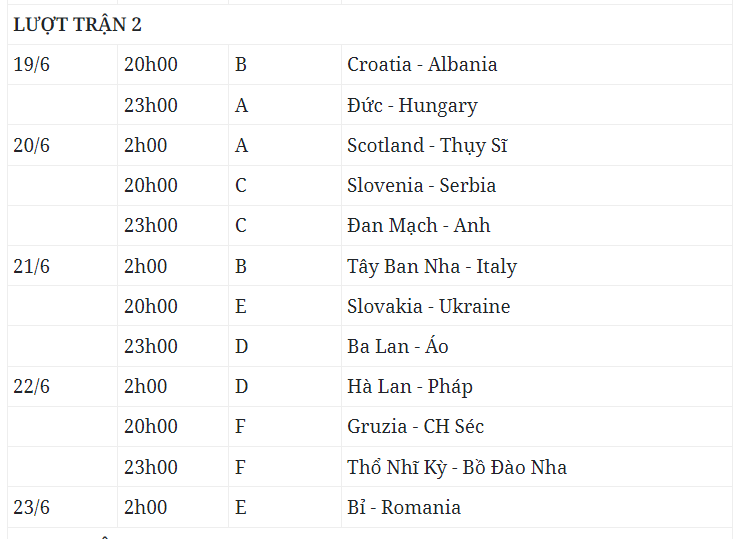This screenshot has height=539, width=740.
Task: Select group B cell for Tây Ban Nha match
Action: 241,267
